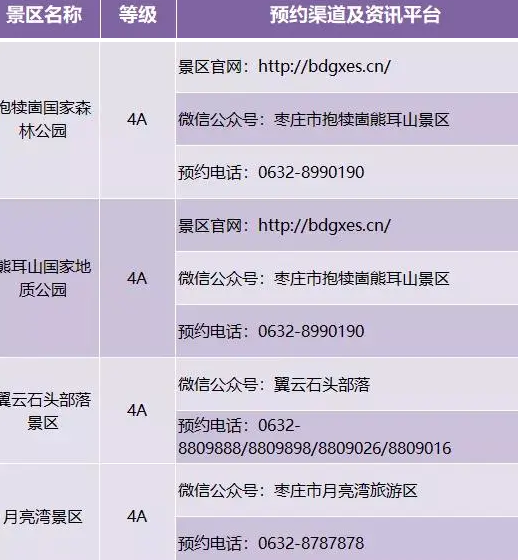Click the WeChat account row under 抱犊崮国家森林公园
Image resolution: width=518 pixels, height=560 pixels.
347,119
